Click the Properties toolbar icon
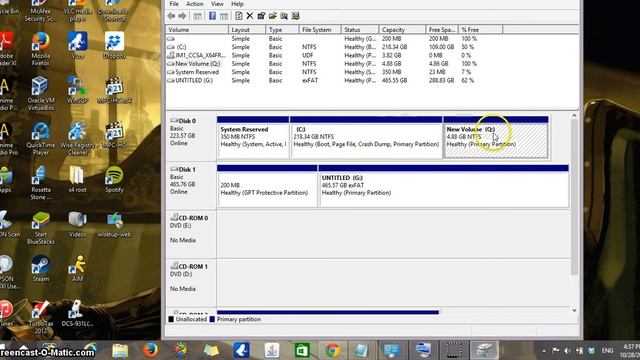This screenshot has height=360, width=640. (x=261, y=16)
